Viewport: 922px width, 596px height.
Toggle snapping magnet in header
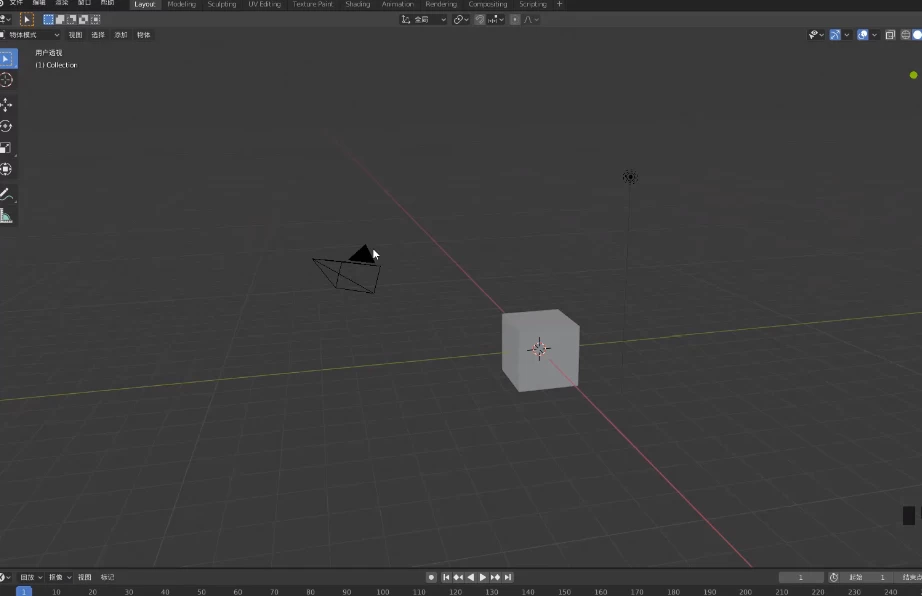[480, 19]
